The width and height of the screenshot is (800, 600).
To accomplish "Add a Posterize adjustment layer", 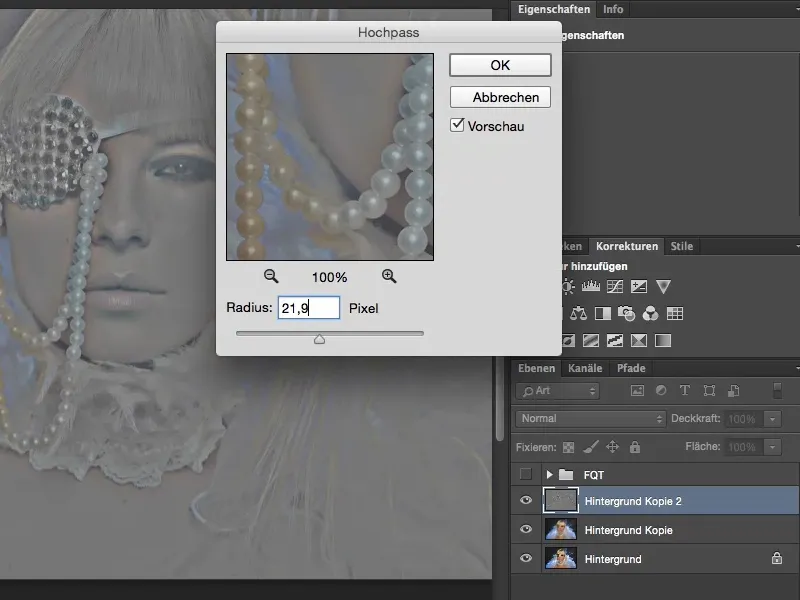I will [x=591, y=340].
